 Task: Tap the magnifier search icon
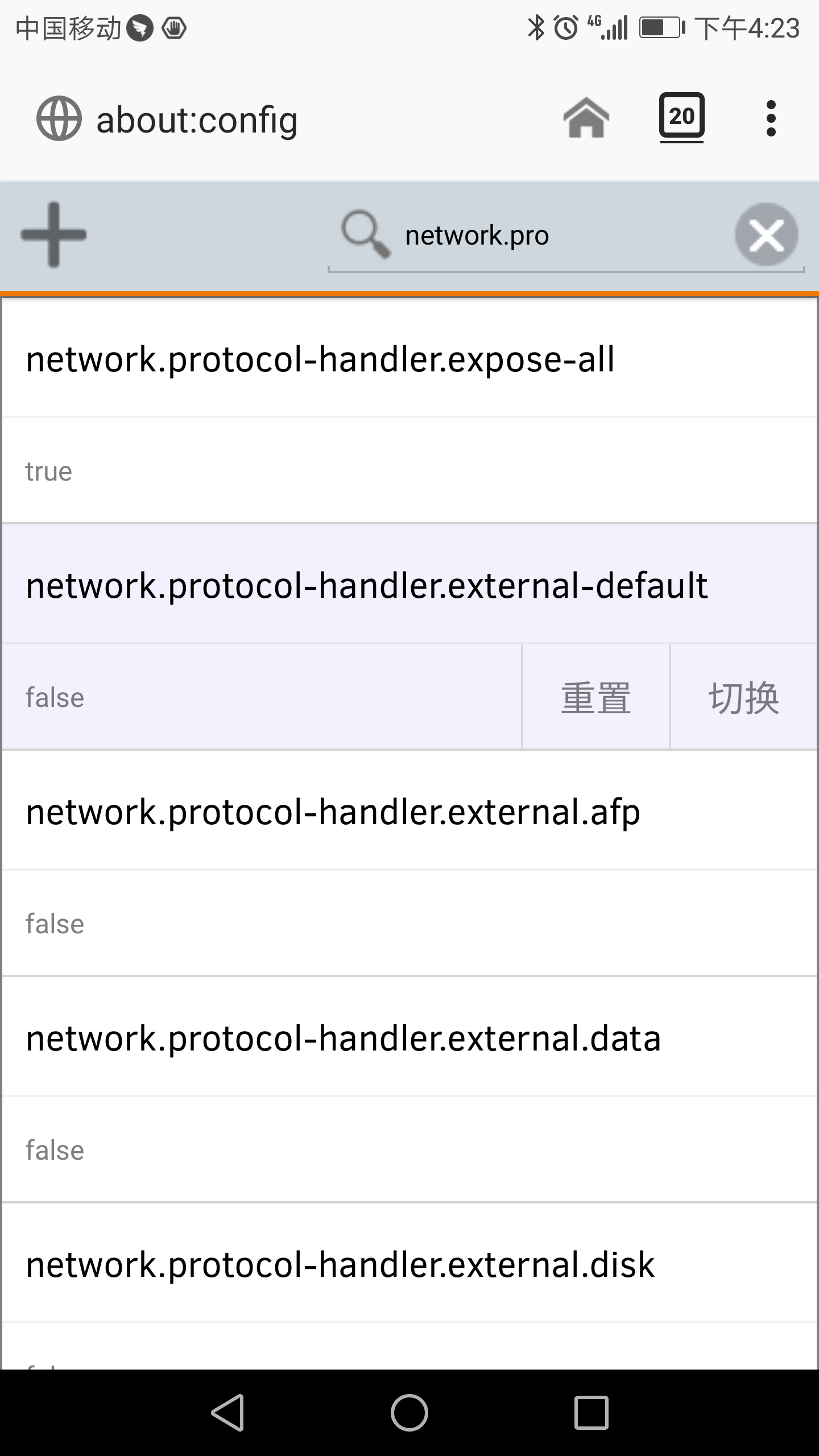pos(365,234)
